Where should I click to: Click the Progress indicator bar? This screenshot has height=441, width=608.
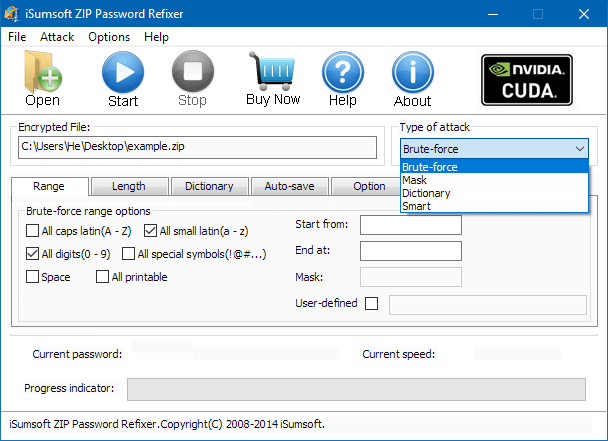click(356, 389)
